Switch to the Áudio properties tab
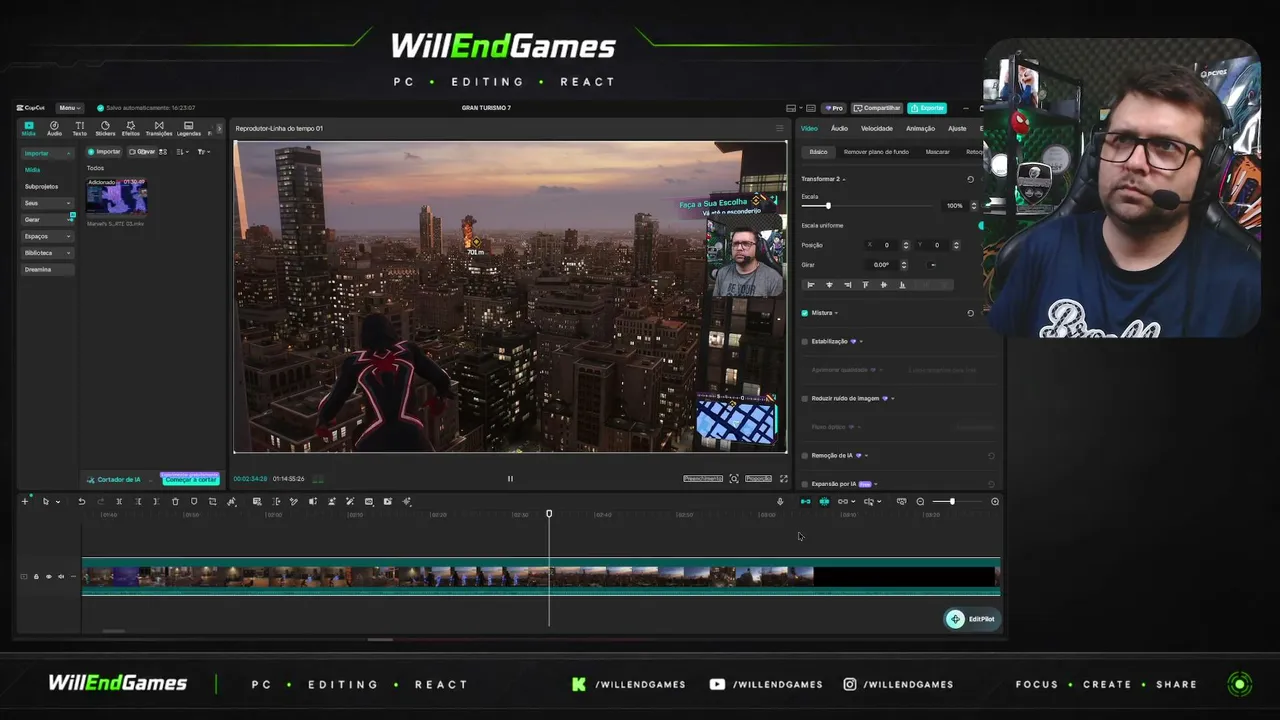The image size is (1280, 720). click(x=839, y=128)
